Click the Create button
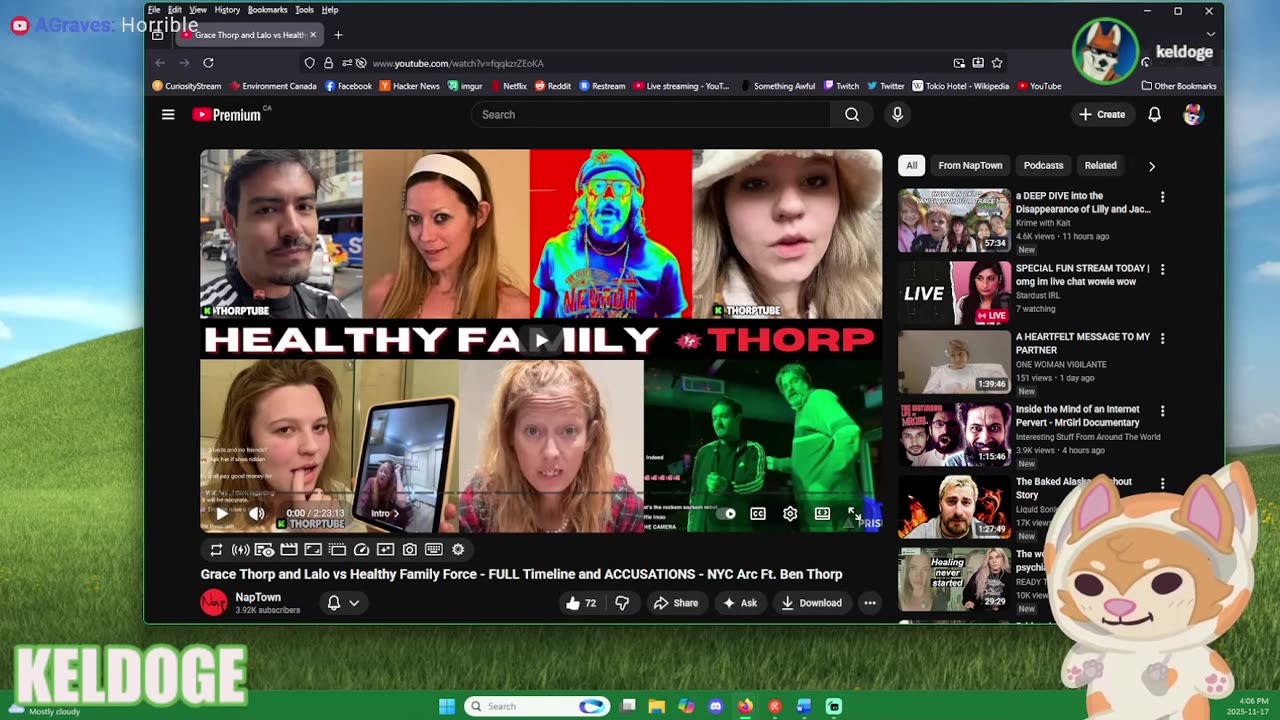The width and height of the screenshot is (1280, 720). (1101, 114)
